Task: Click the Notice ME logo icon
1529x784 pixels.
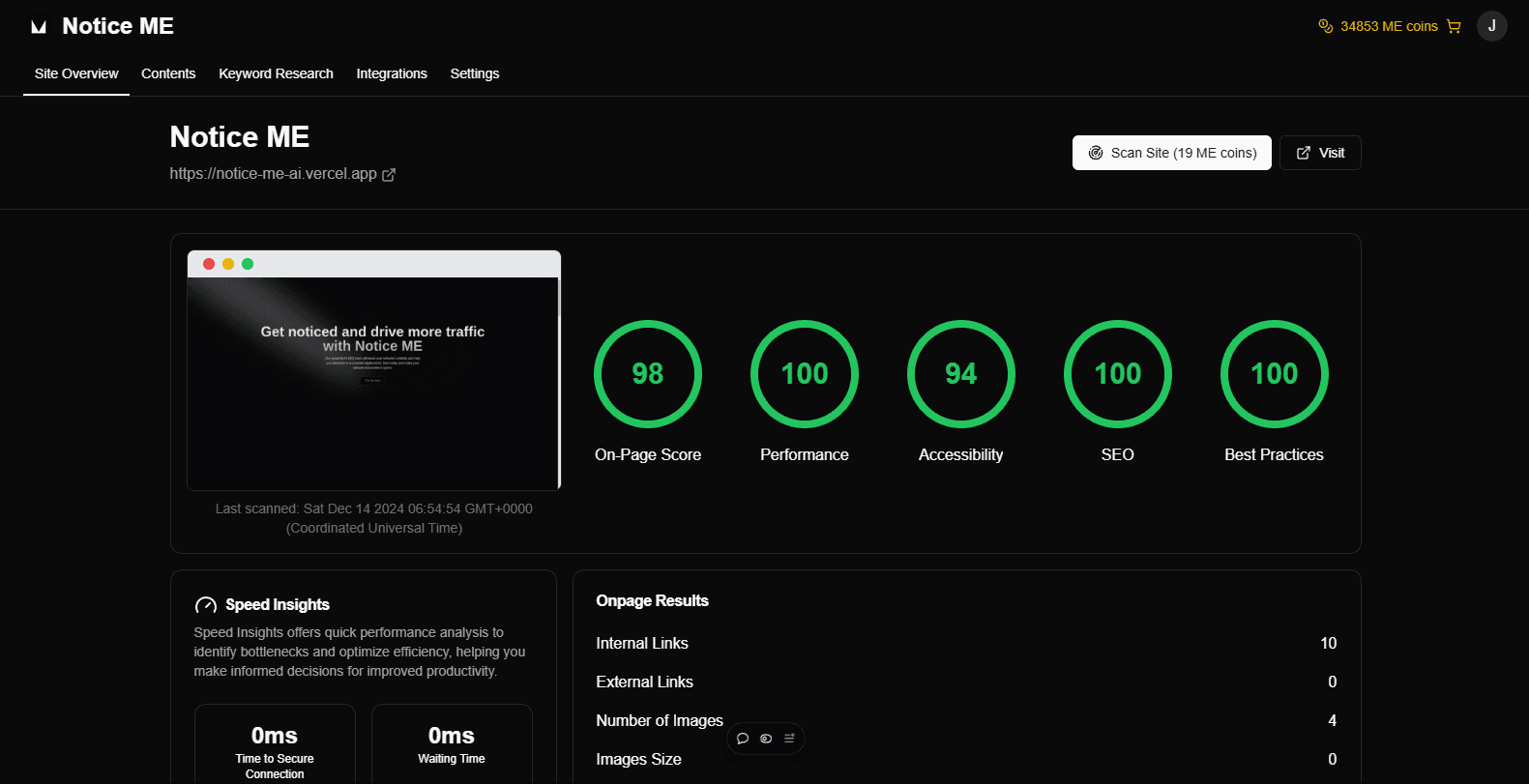Action: (39, 27)
